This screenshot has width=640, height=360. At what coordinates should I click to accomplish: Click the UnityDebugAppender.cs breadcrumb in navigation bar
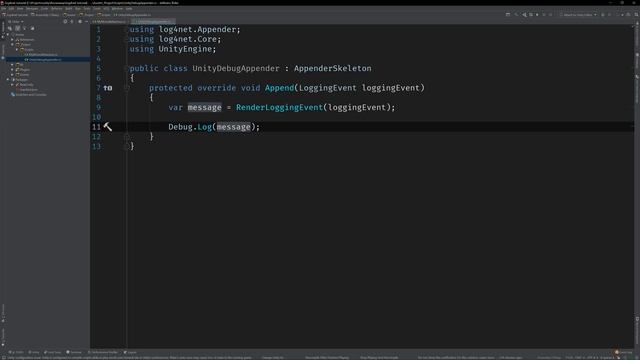click(132, 15)
